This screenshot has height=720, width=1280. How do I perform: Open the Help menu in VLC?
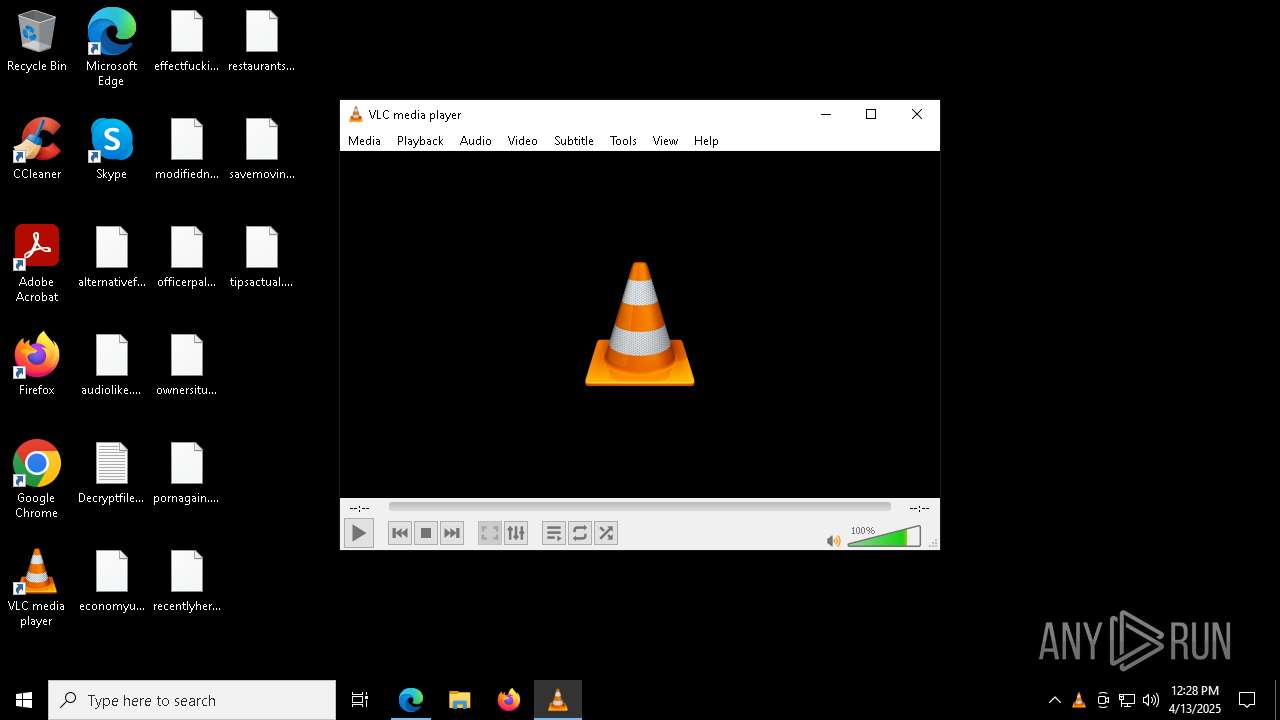click(706, 141)
